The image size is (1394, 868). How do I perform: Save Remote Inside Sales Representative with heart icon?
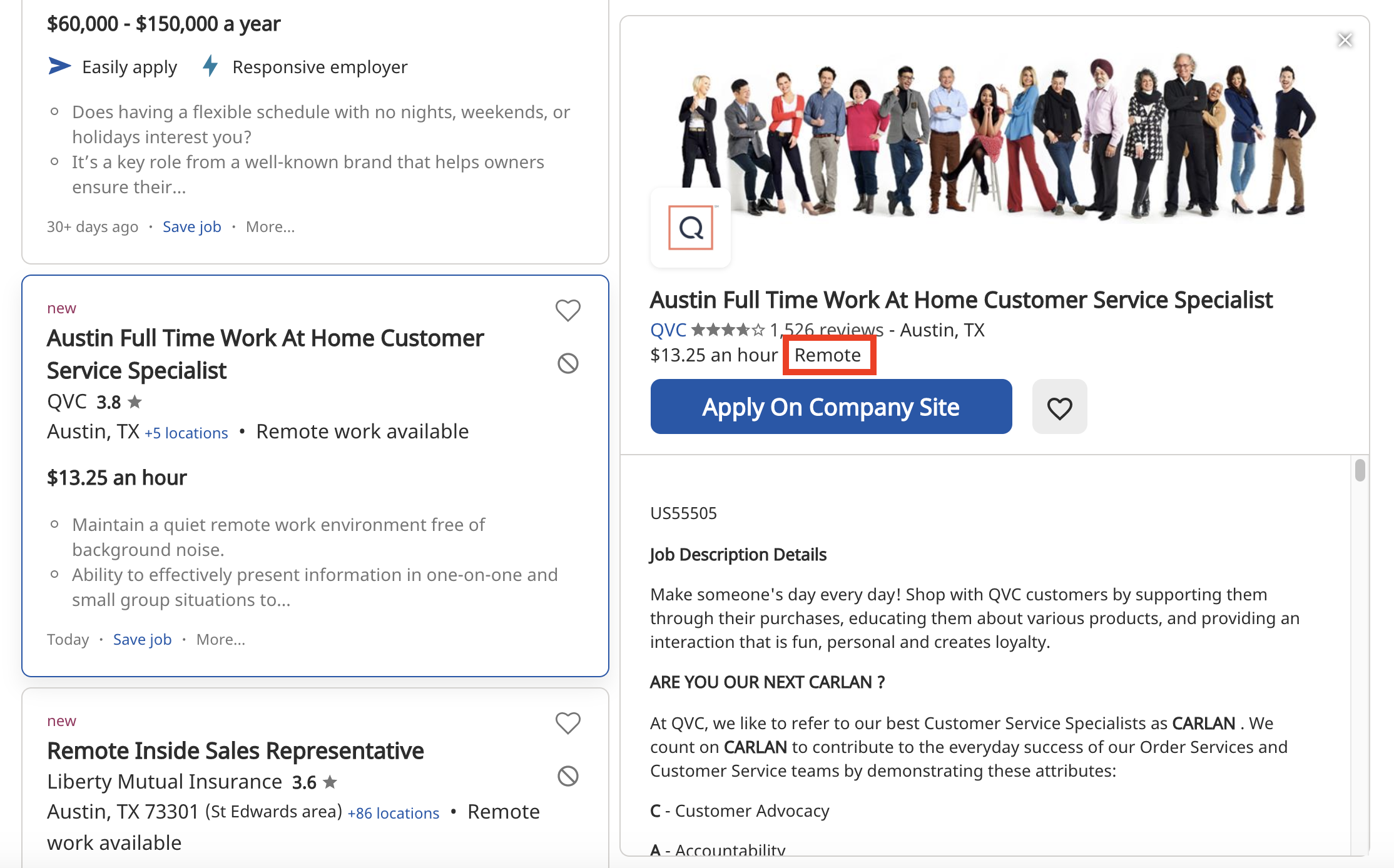568,723
